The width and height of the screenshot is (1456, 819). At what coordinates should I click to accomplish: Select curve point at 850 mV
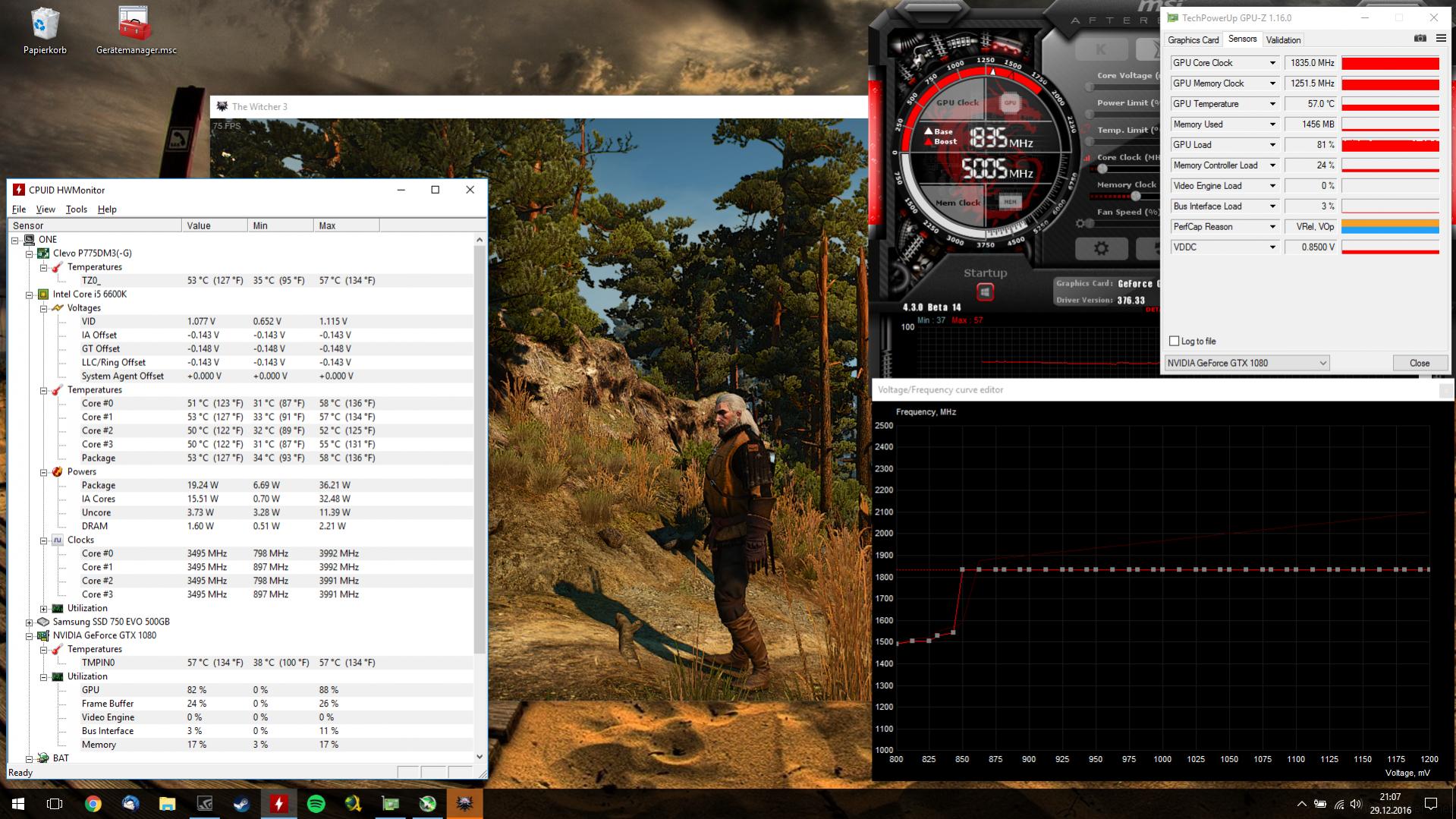962,569
